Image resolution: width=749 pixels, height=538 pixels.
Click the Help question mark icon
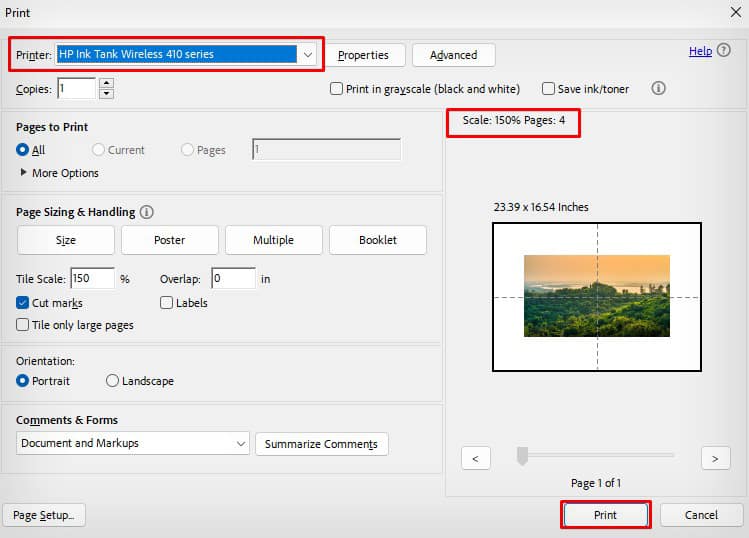[x=724, y=50]
